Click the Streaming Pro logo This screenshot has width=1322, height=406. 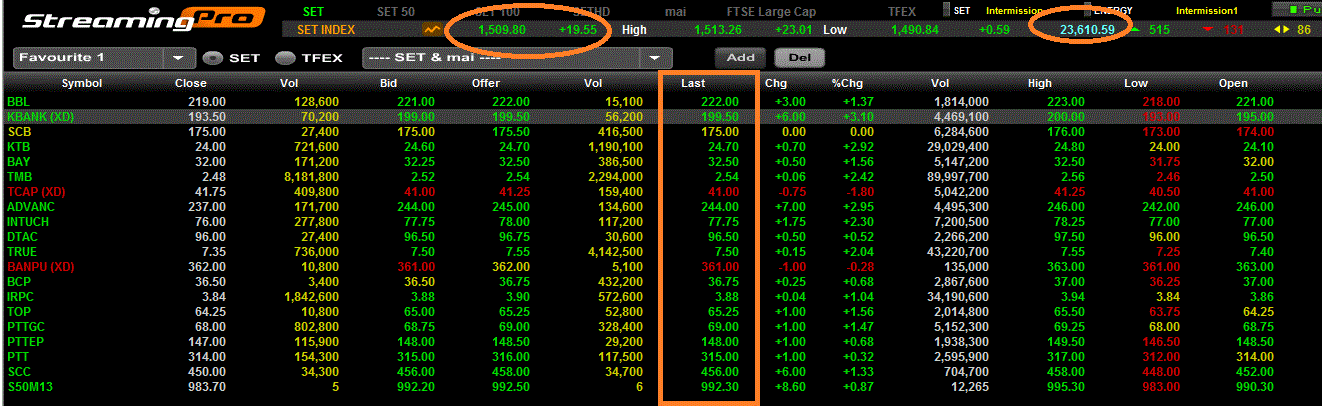point(143,20)
